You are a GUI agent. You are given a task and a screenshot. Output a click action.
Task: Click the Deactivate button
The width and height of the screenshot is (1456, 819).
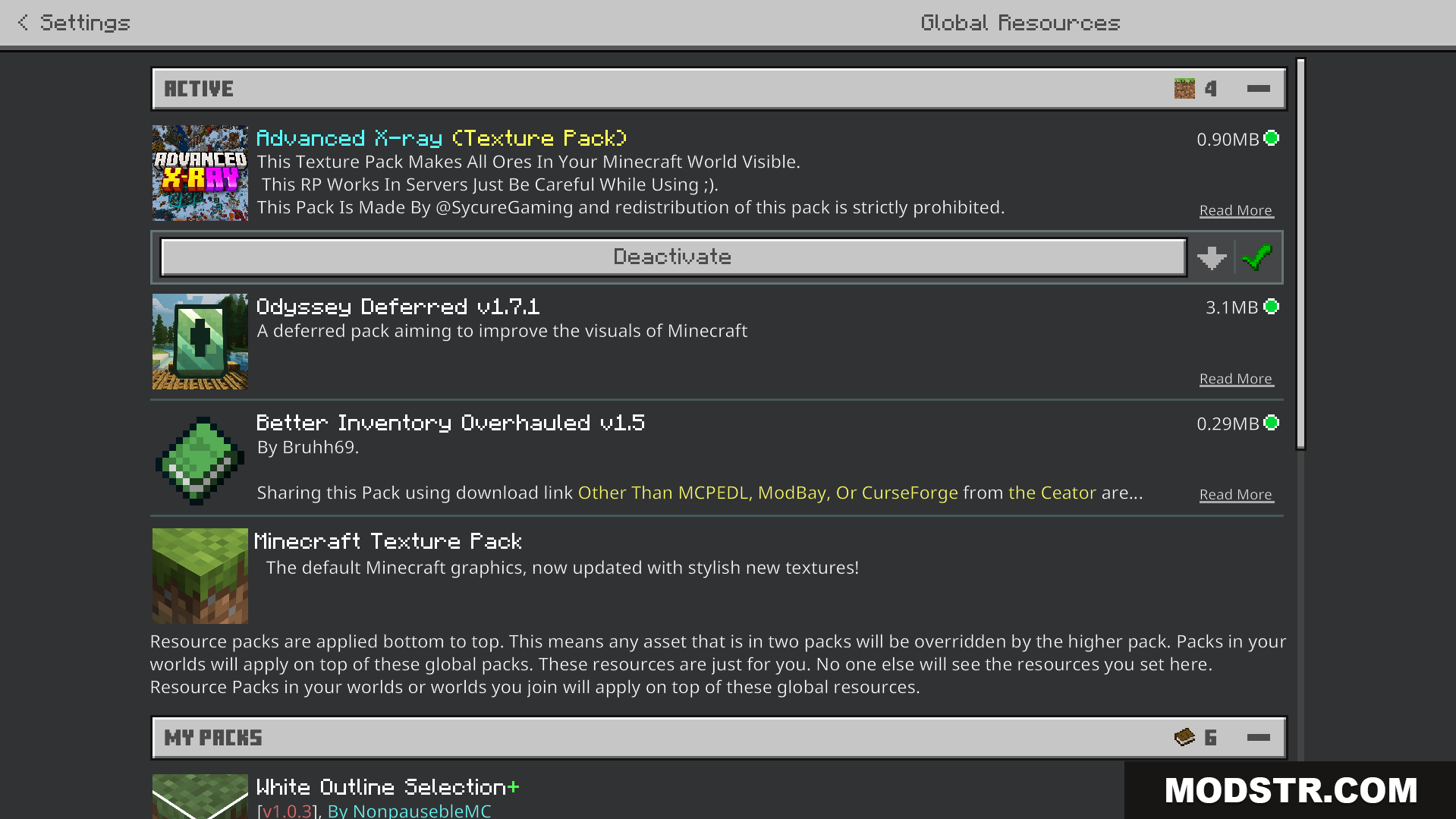(672, 257)
